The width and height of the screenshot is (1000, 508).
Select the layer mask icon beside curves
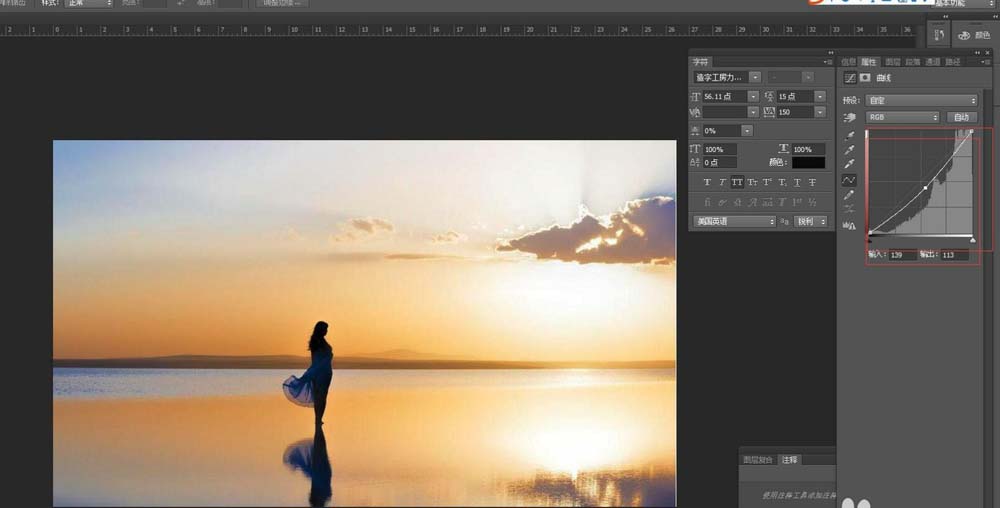[865, 78]
